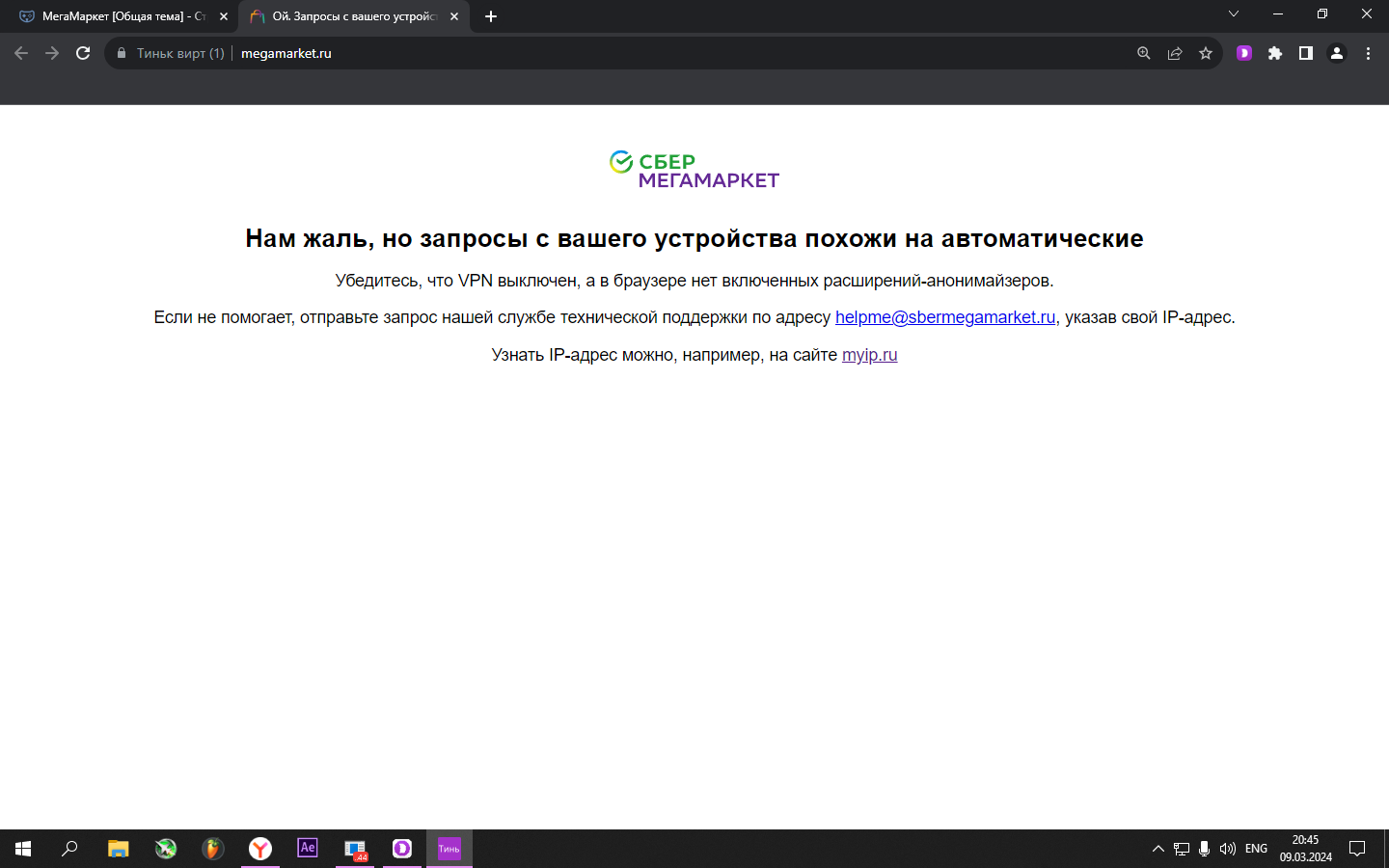Close the 'Ой. Запросы с вашего устройства' tab
Screen dimensions: 1389x868
(x=454, y=16)
